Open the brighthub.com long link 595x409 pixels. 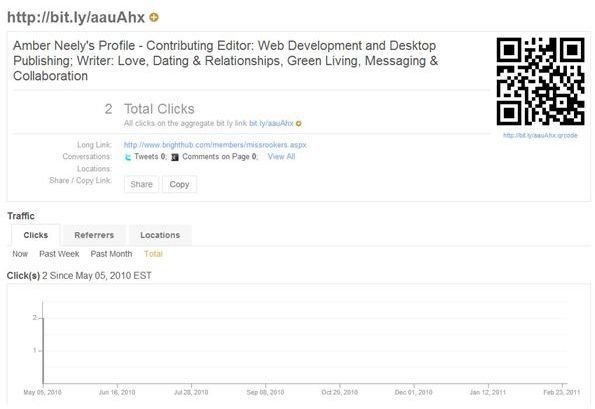pyautogui.click(x=215, y=145)
